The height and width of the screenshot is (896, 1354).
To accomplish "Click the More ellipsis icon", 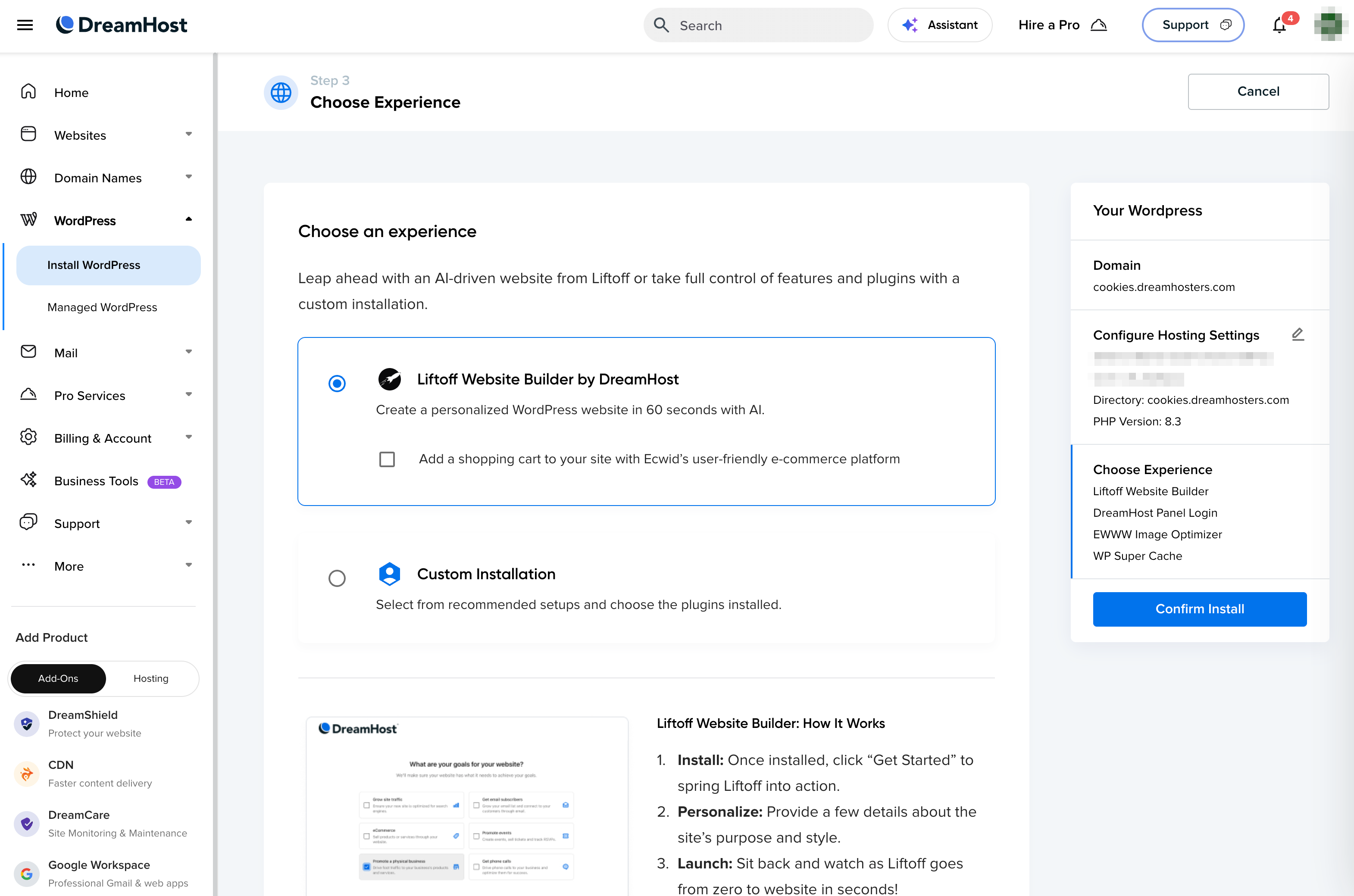I will pyautogui.click(x=28, y=565).
